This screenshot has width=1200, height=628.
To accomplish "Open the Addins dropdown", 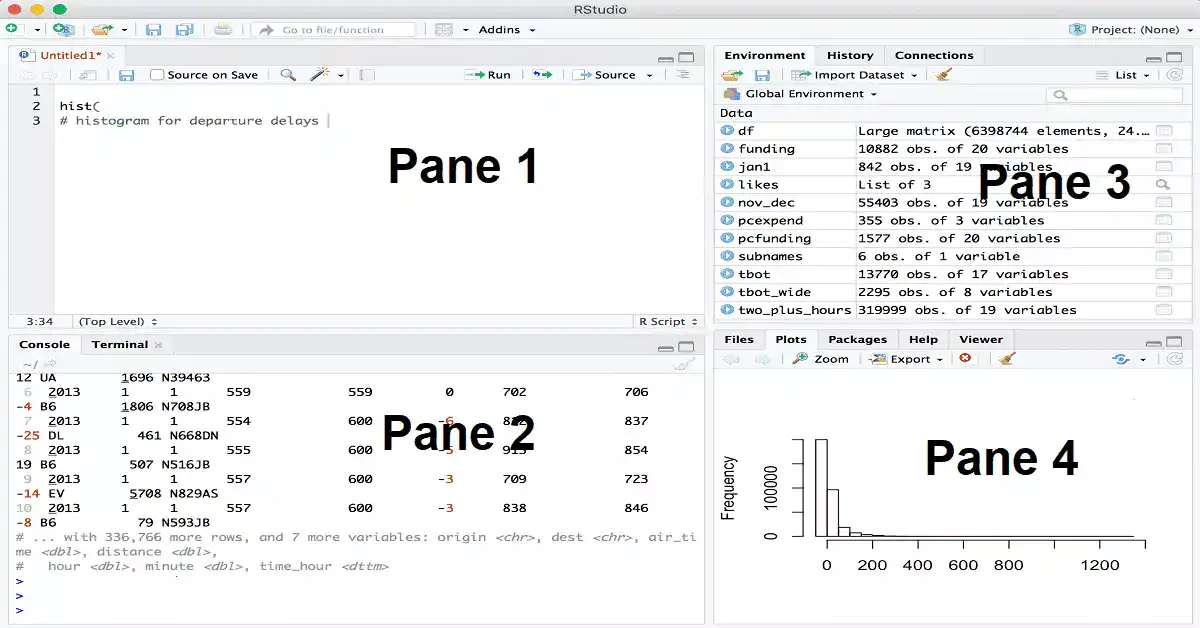I will (507, 30).
